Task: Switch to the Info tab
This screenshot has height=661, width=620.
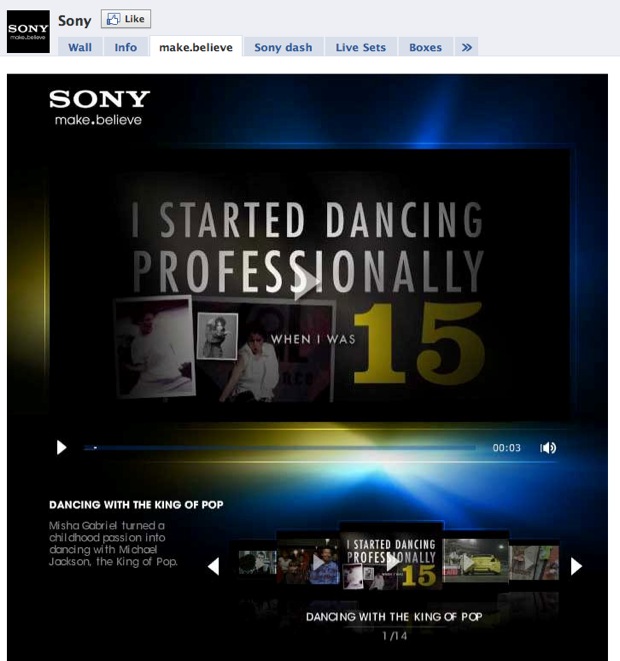Action: [x=125, y=47]
